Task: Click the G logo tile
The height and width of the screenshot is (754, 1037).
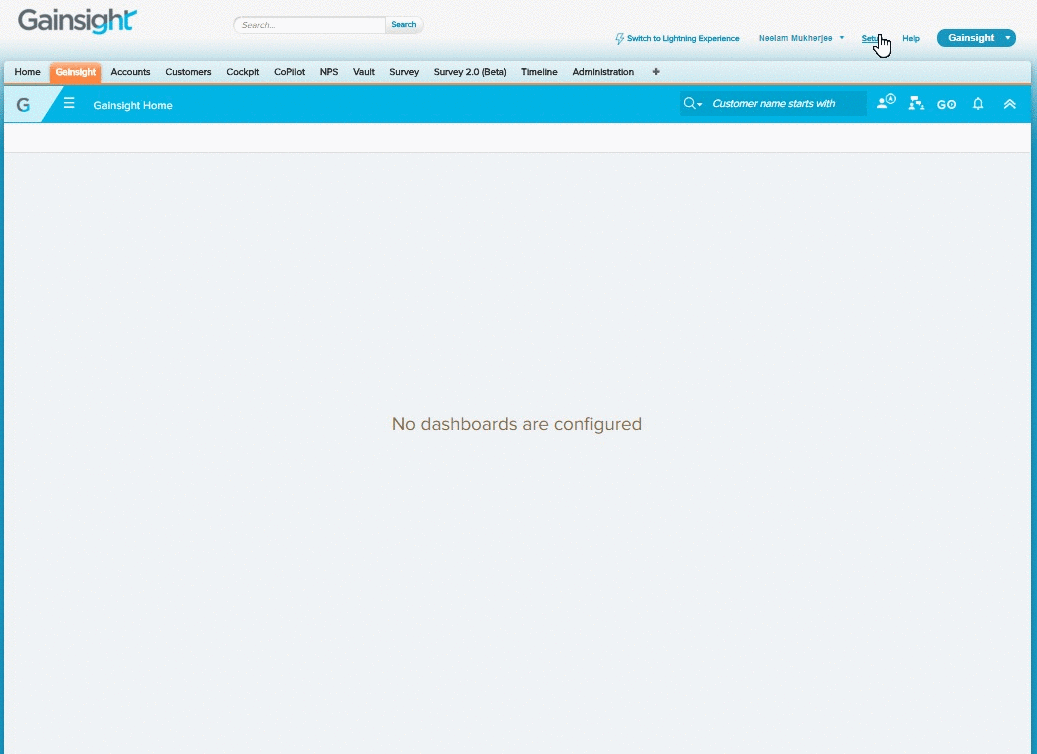Action: (x=23, y=105)
